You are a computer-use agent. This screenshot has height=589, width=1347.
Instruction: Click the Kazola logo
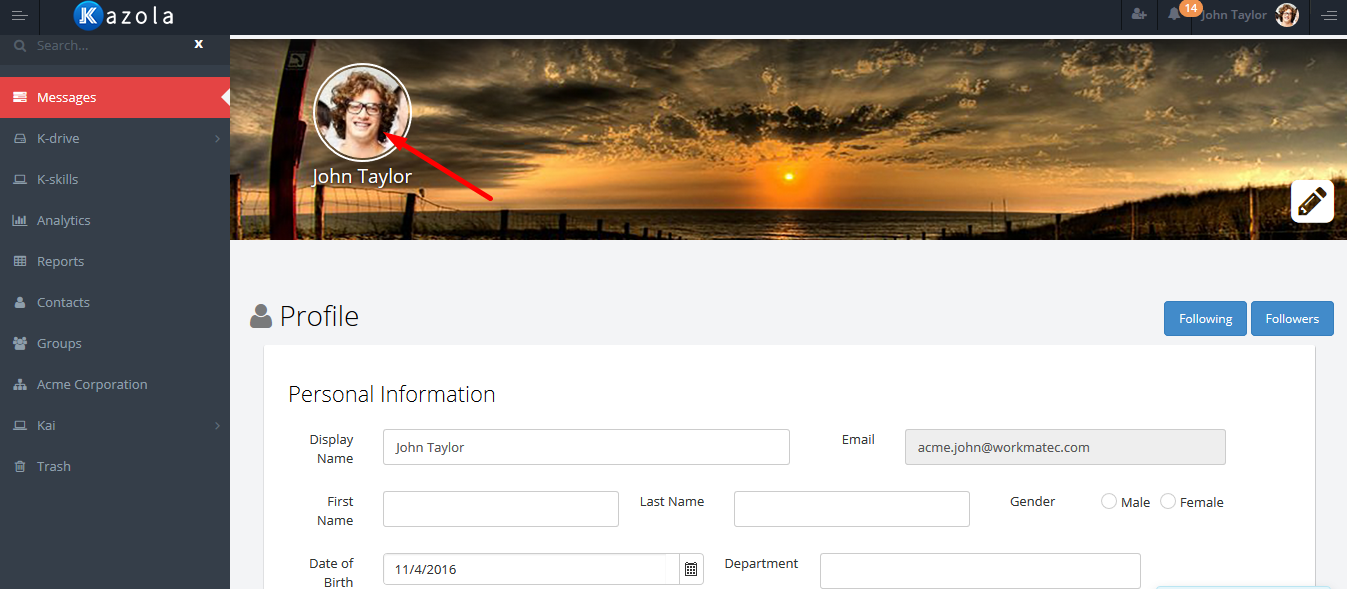[124, 15]
